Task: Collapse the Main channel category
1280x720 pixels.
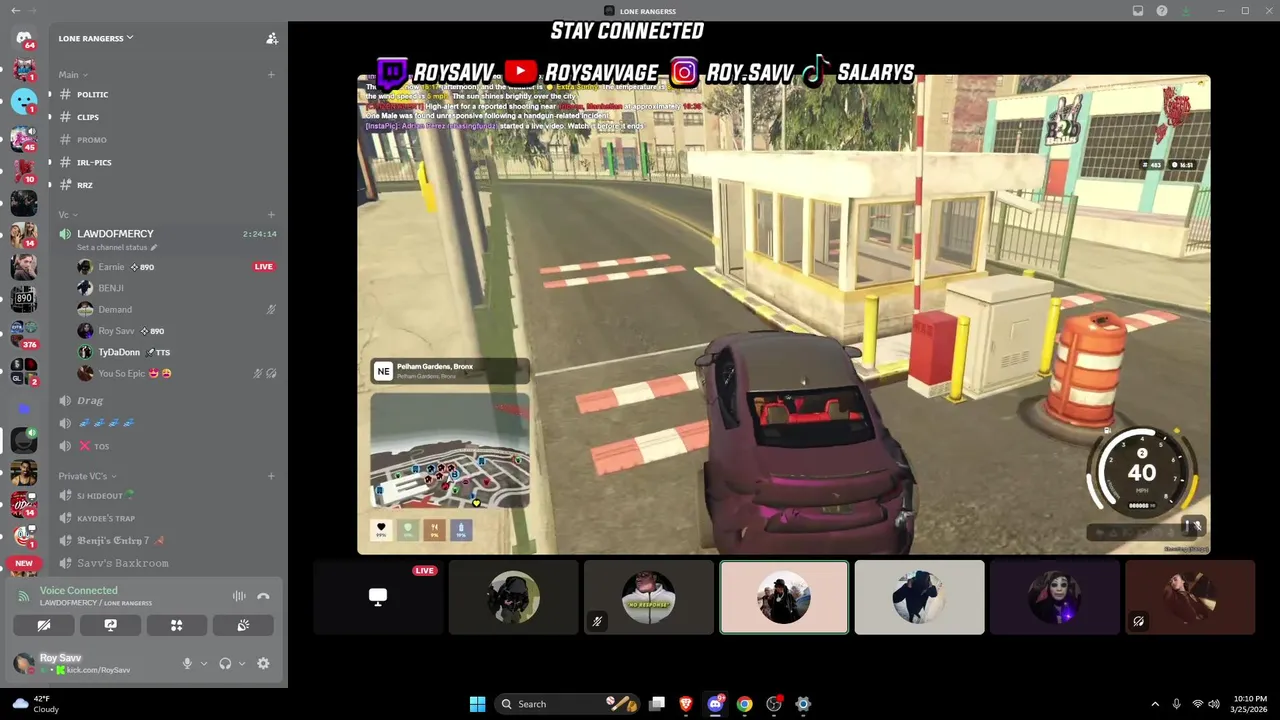Action: (x=73, y=75)
